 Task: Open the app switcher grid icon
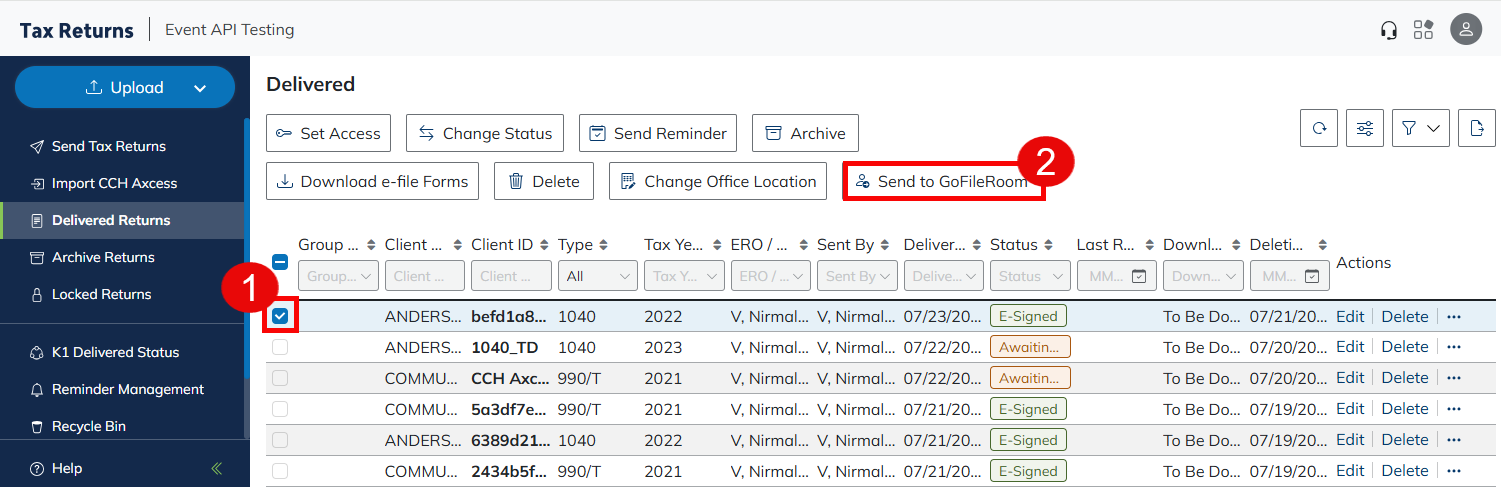tap(1423, 30)
